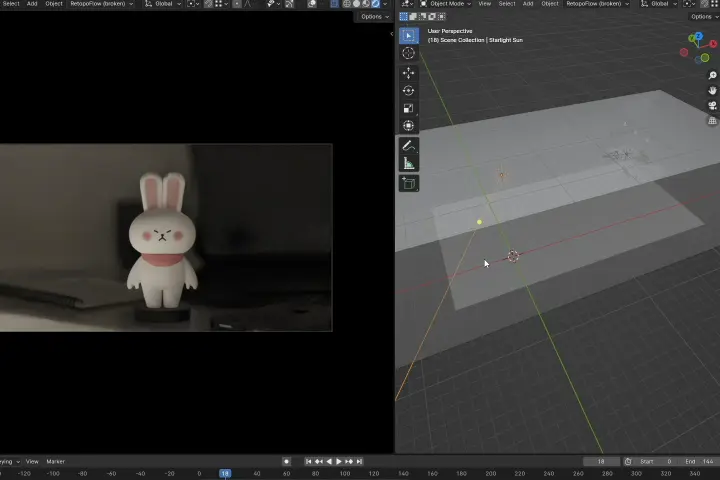Select the Add Cube tool
Viewport: 720px width, 480px height.
pyautogui.click(x=409, y=184)
